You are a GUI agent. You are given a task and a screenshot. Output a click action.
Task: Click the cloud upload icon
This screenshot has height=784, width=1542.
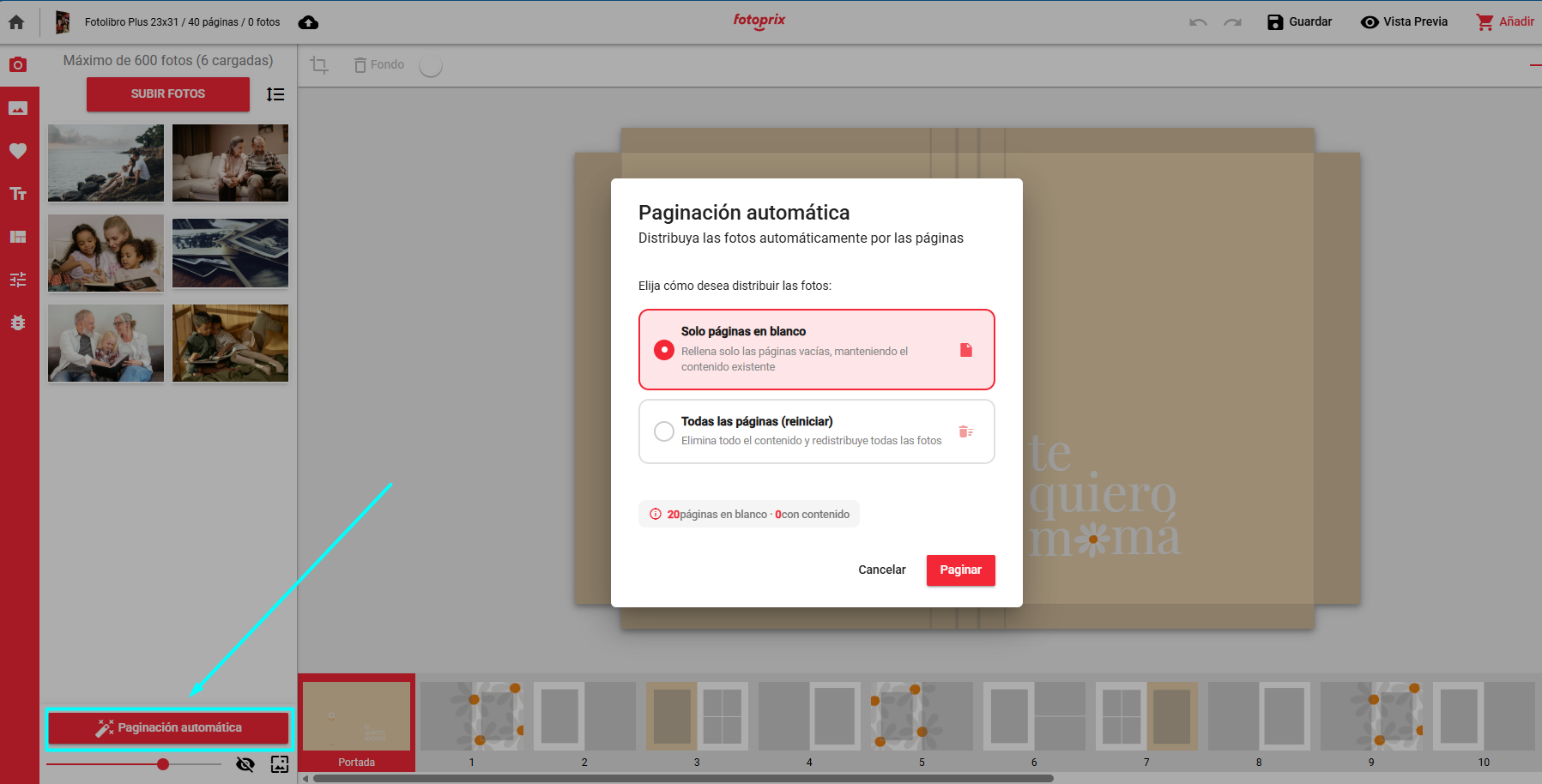308,22
